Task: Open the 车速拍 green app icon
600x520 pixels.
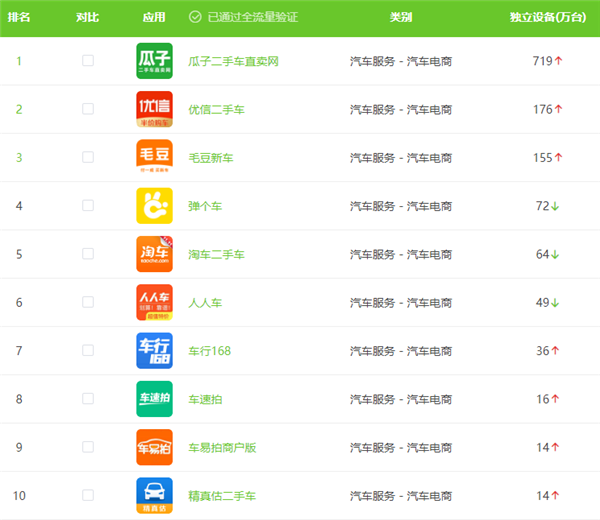Action: tap(154, 399)
